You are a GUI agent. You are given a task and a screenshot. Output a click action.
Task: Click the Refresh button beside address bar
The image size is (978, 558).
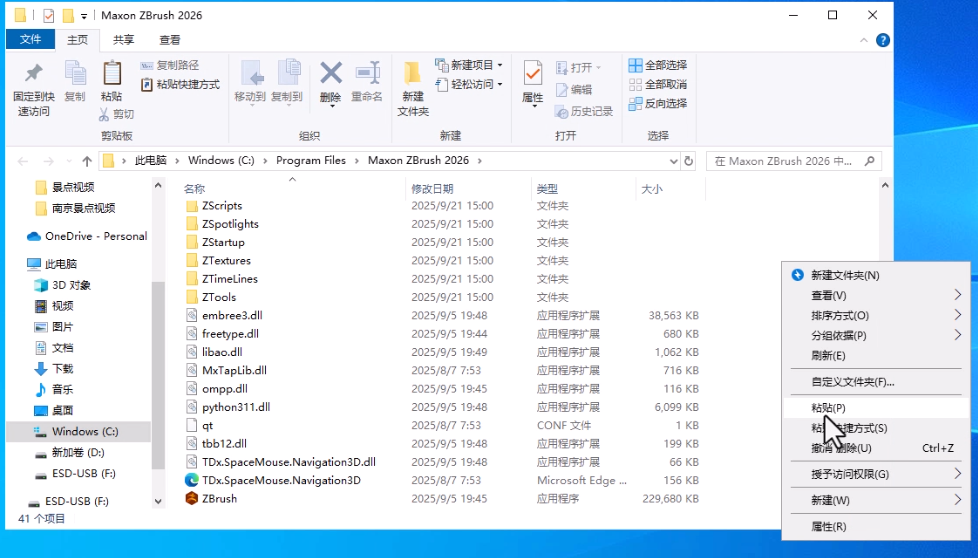point(689,161)
